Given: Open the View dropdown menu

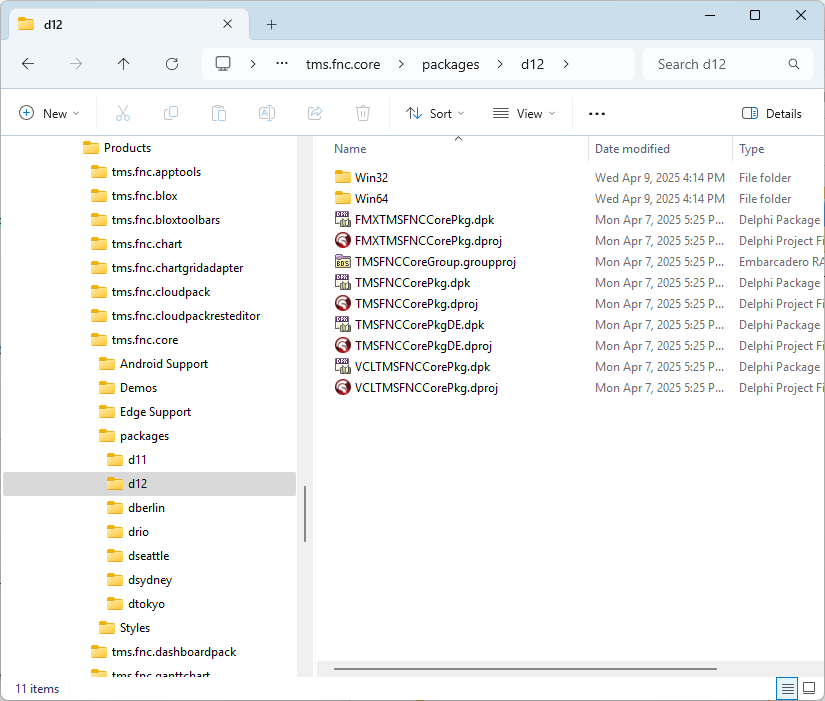Looking at the screenshot, I should [524, 114].
